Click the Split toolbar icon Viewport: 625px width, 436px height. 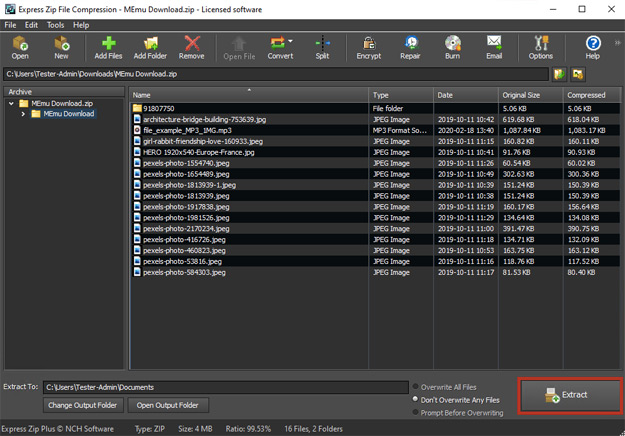pyautogui.click(x=322, y=48)
